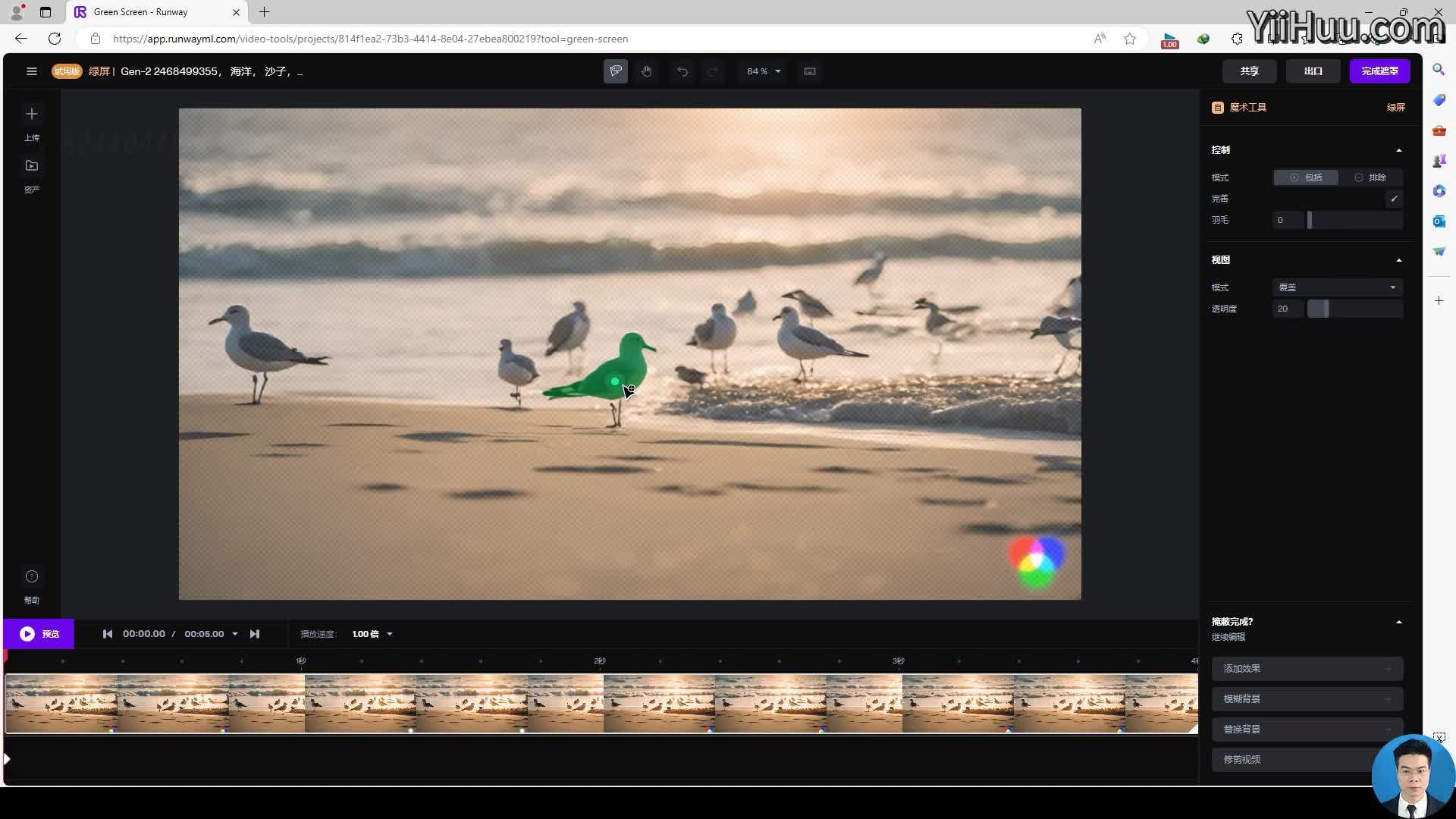Open read aloud icon in address bar
This screenshot has height=819, width=1456.
tap(1100, 39)
